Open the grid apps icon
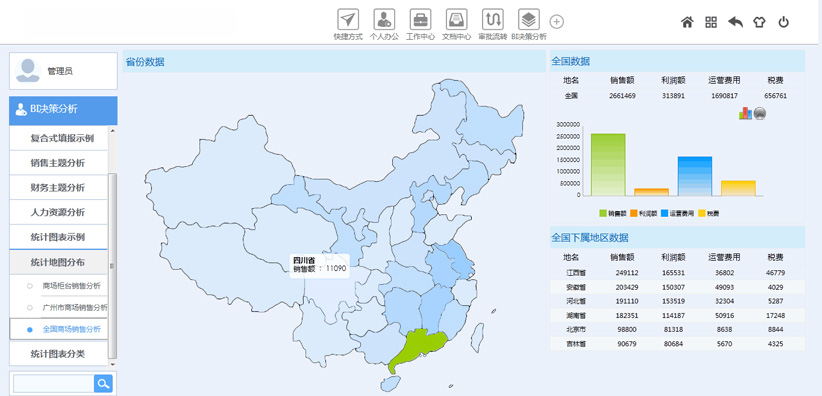This screenshot has width=822, height=396. [711, 22]
